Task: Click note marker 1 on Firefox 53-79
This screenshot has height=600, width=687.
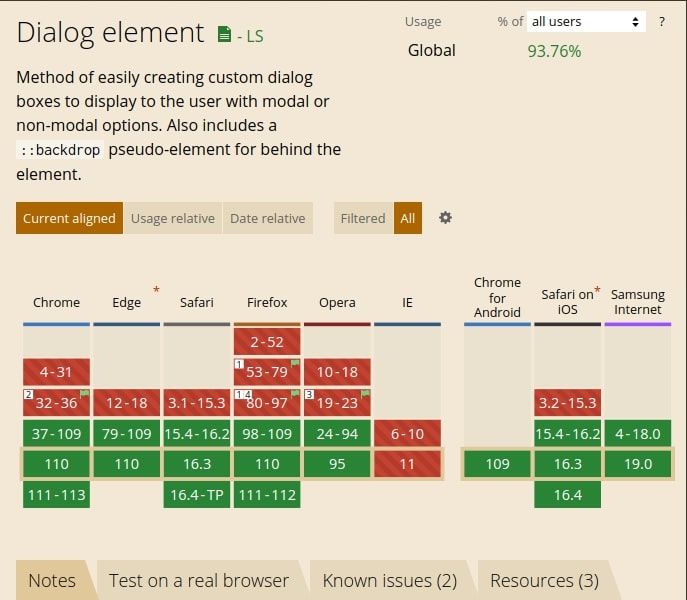Action: [x=239, y=364]
